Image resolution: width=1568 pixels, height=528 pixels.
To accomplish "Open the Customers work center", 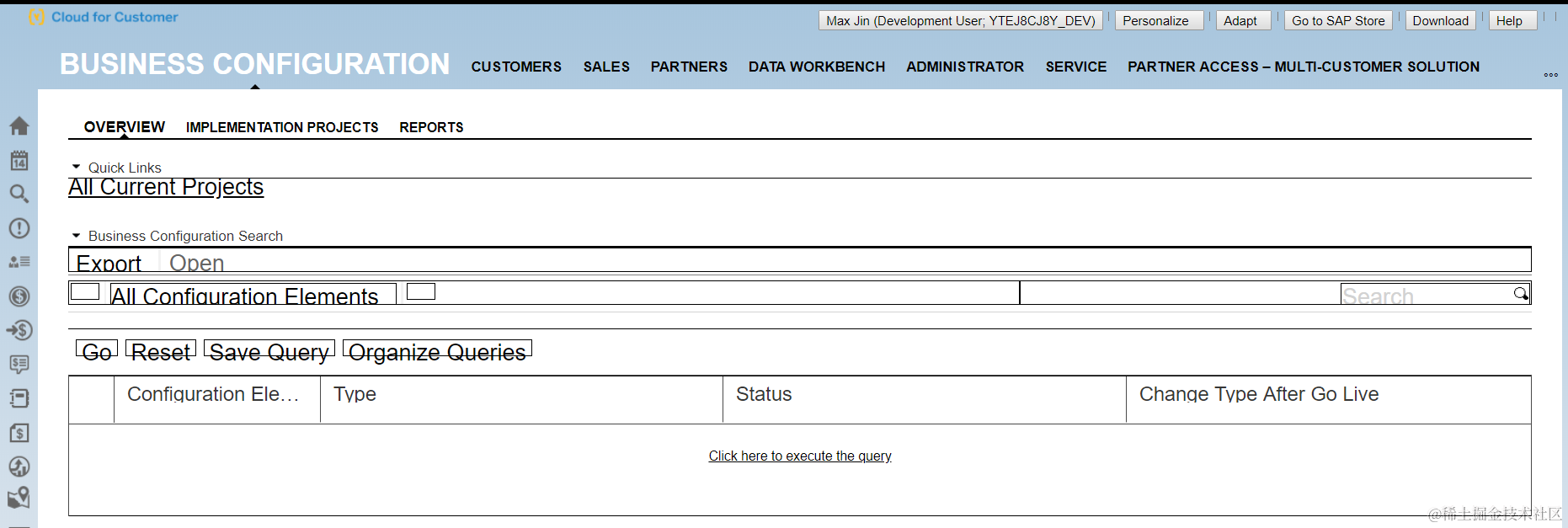I will click(516, 67).
